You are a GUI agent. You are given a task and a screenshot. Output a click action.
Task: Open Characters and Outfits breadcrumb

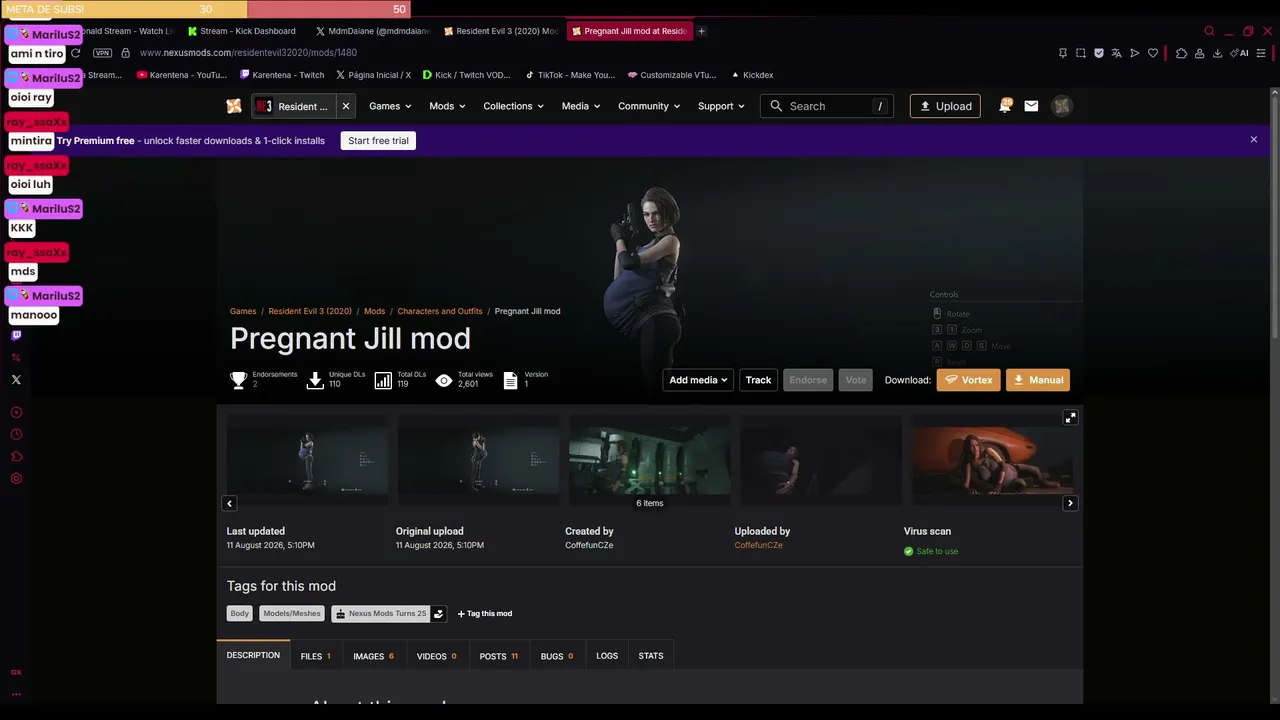click(440, 311)
